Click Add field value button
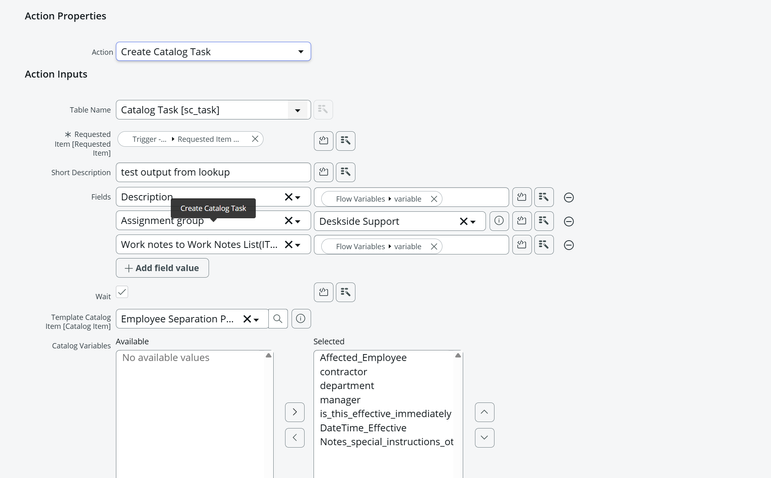 point(163,268)
